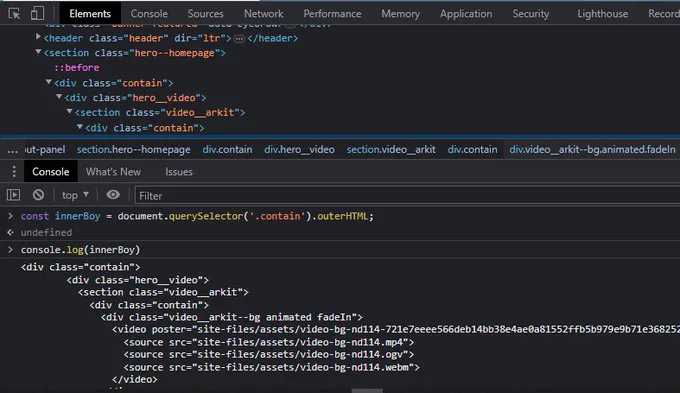This screenshot has height=393, width=680.
Task: Show the console sidebar panel icon
Action: pyautogui.click(x=13, y=195)
